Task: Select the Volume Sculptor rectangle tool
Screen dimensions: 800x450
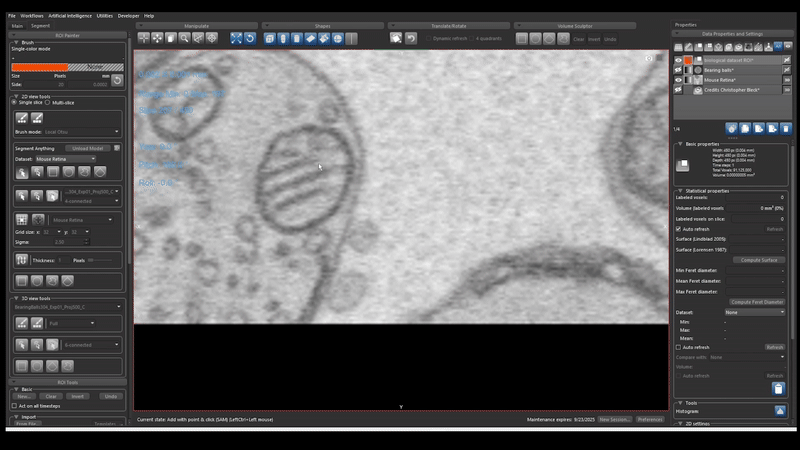Action: pyautogui.click(x=521, y=39)
